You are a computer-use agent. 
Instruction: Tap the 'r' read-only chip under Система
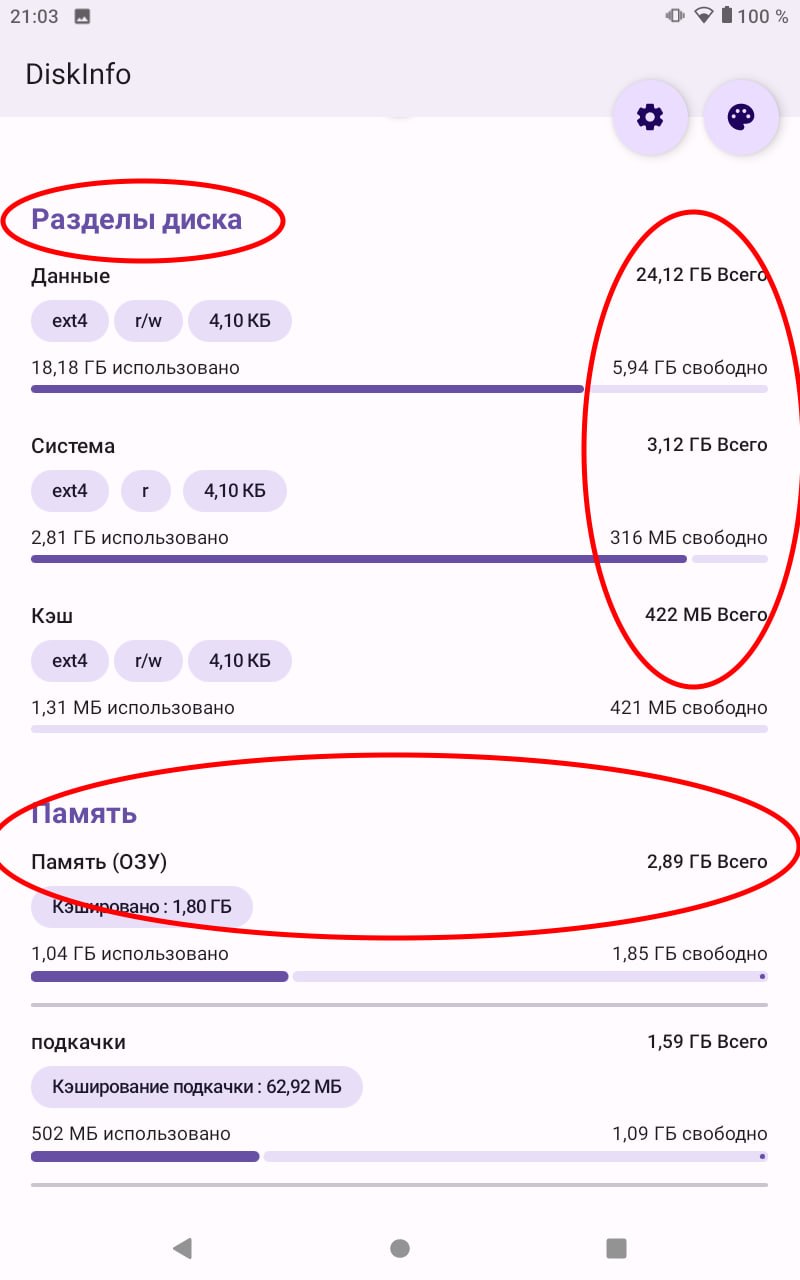pos(146,491)
